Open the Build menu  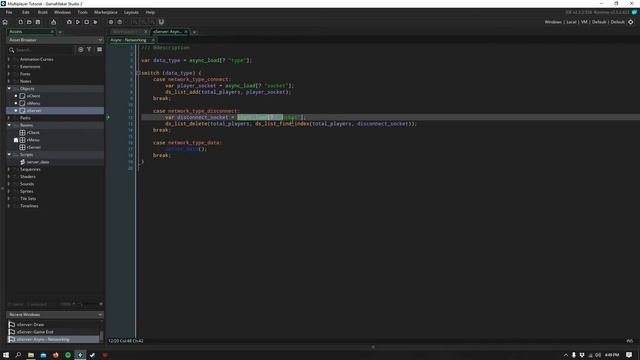tap(42, 12)
